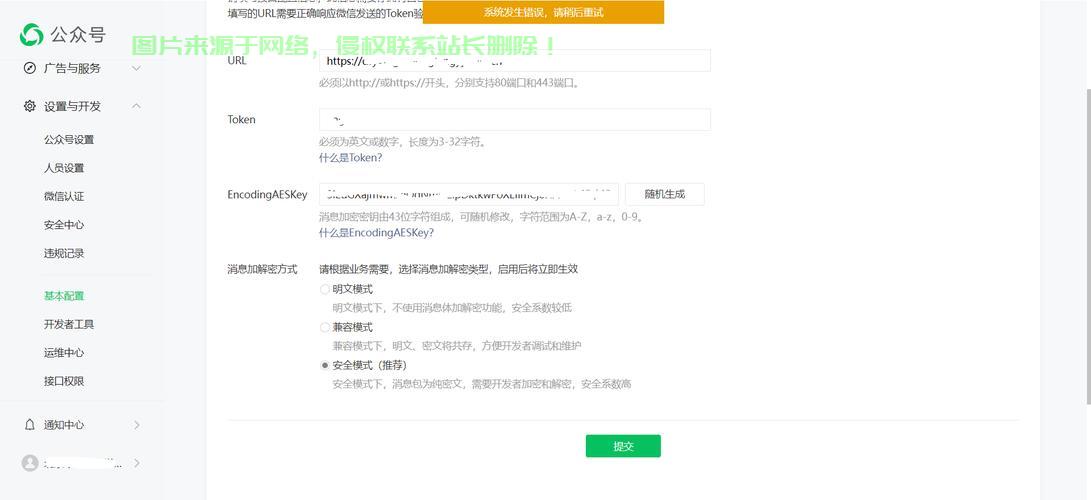Open 开发者工具 in the sidebar
This screenshot has height=500, width=1091.
(69, 325)
